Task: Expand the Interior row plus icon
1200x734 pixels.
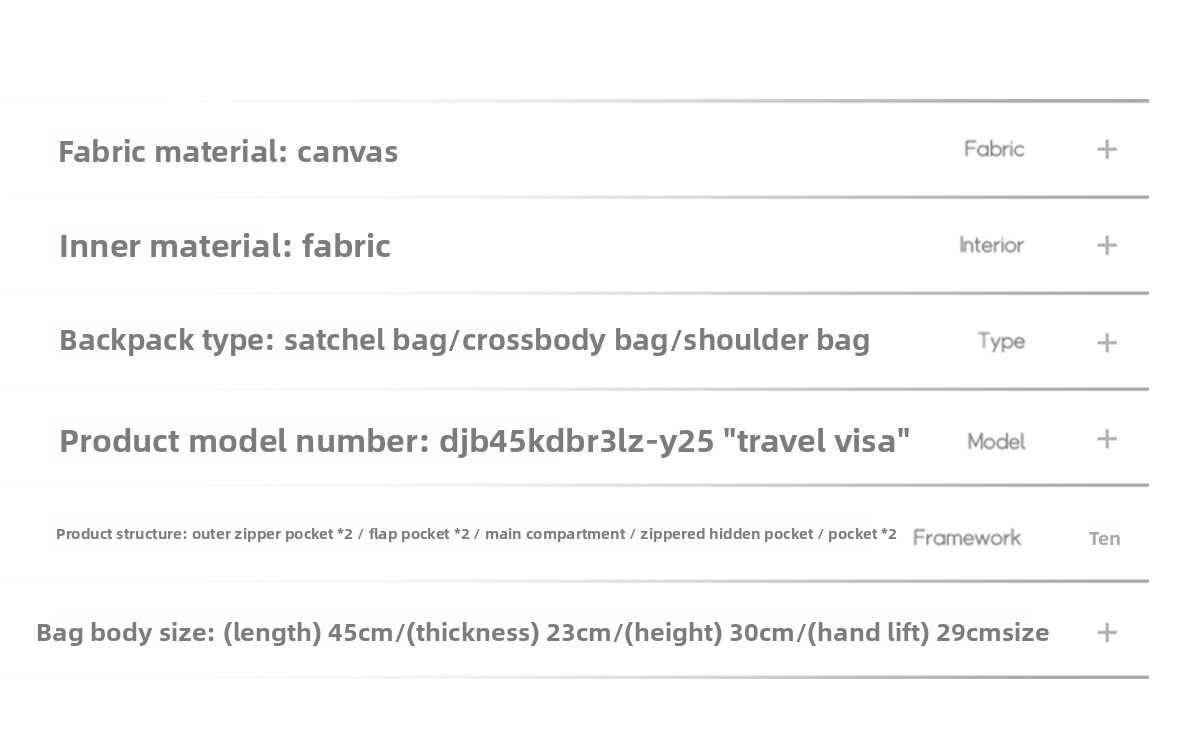Action: [1106, 245]
